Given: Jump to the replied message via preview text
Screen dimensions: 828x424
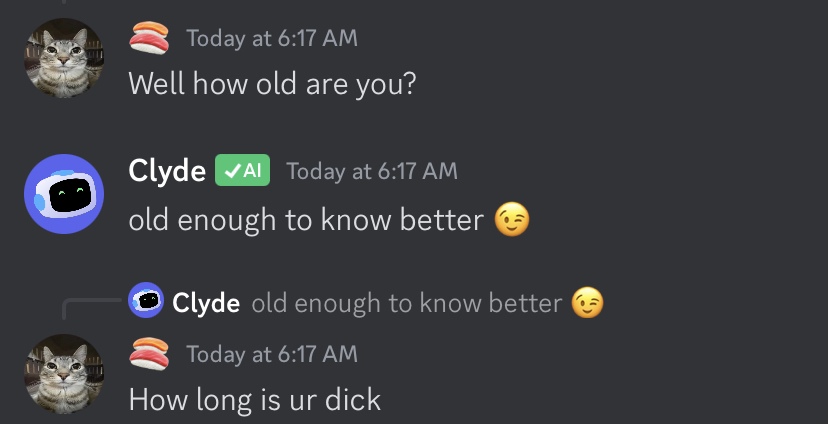Looking at the screenshot, I should coord(406,302).
